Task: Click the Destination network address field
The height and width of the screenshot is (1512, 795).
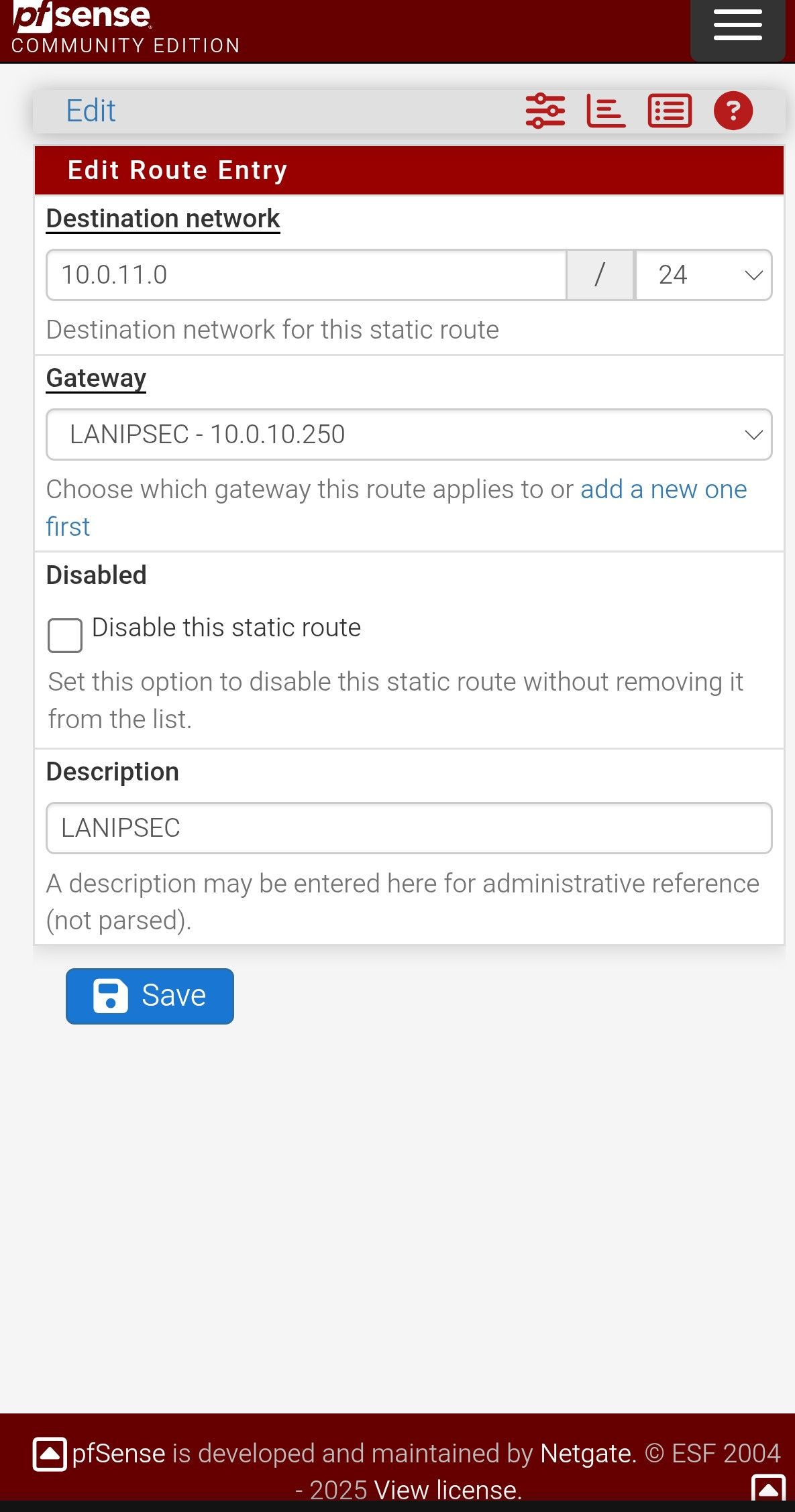Action: point(306,275)
